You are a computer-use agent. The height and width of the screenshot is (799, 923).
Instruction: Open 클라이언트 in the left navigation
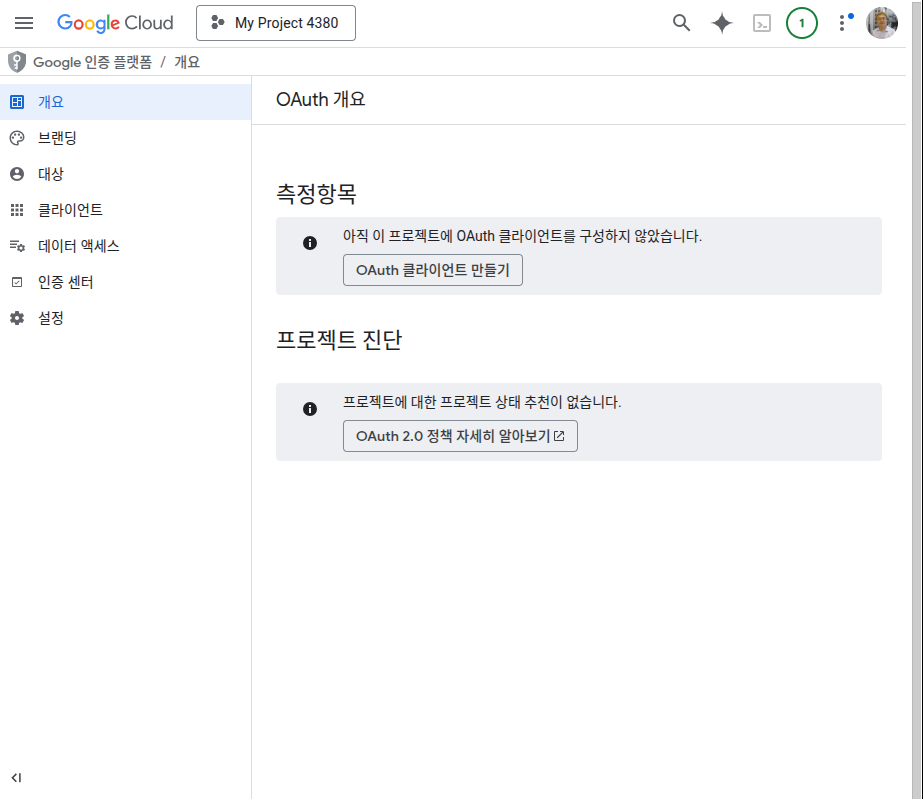click(x=70, y=210)
